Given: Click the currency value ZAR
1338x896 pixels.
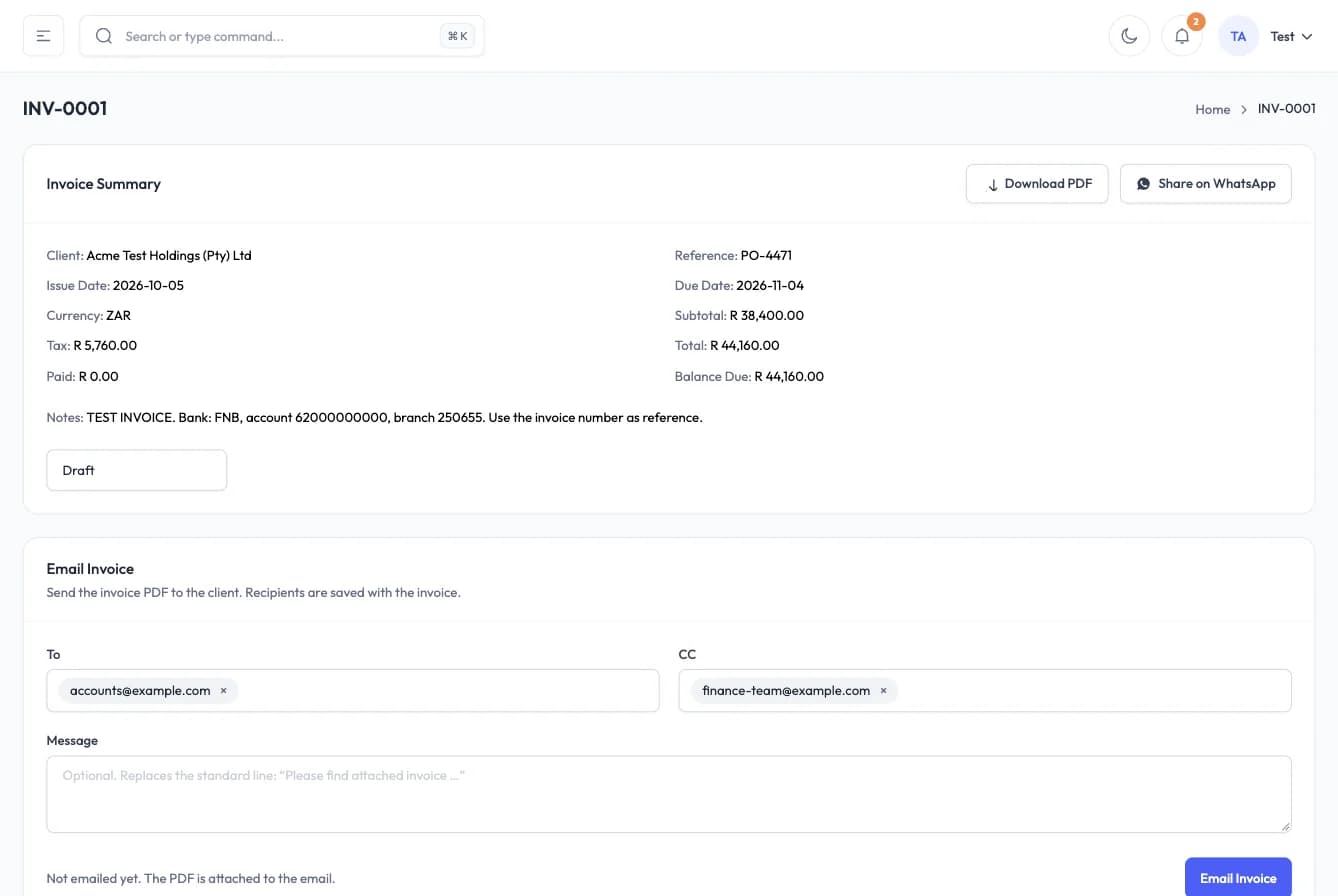Looking at the screenshot, I should pyautogui.click(x=118, y=316).
